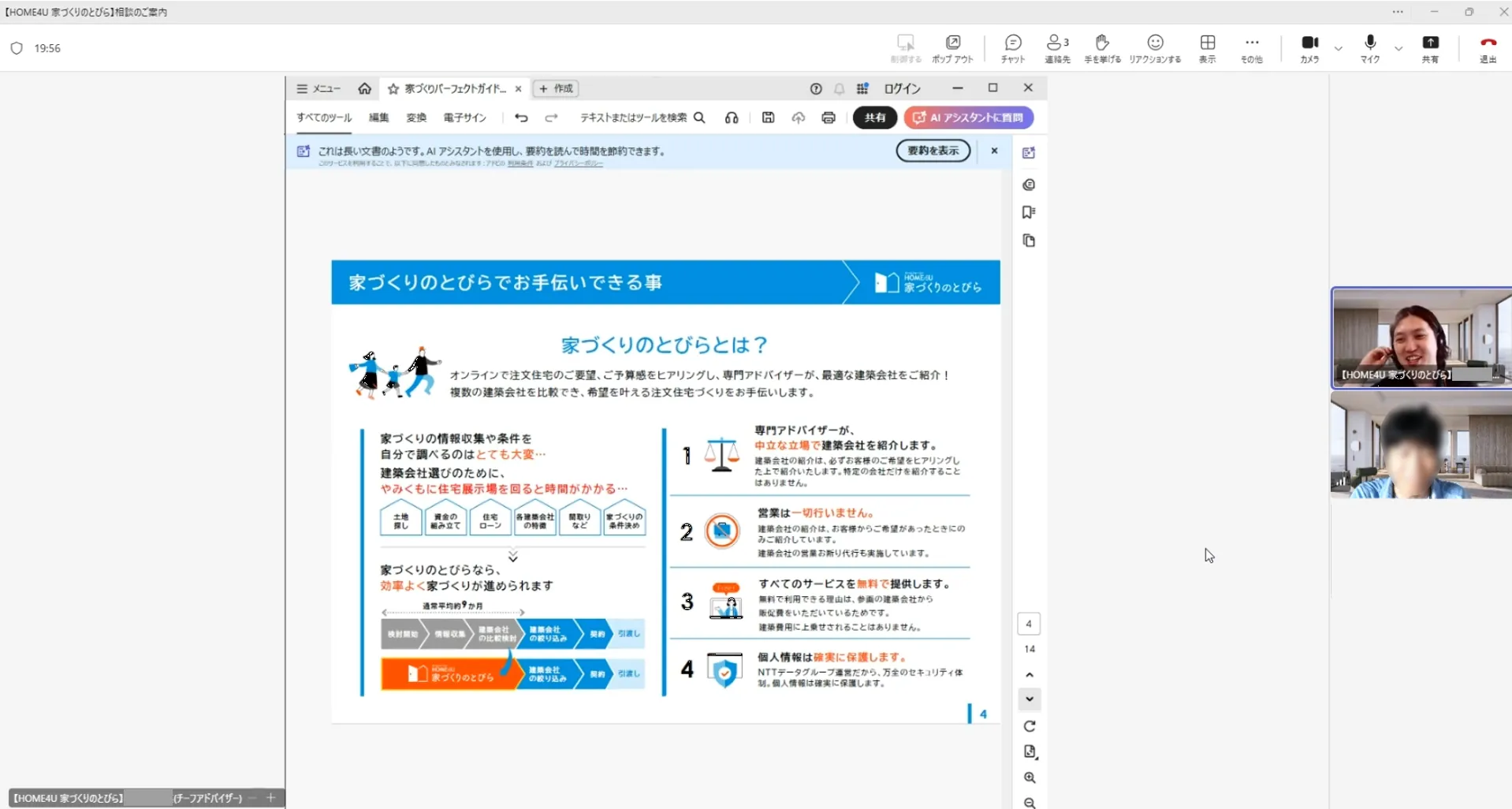Image resolution: width=1512 pixels, height=809 pixels.
Task: Dismiss the AI assistant banner with X
Action: [x=994, y=151]
